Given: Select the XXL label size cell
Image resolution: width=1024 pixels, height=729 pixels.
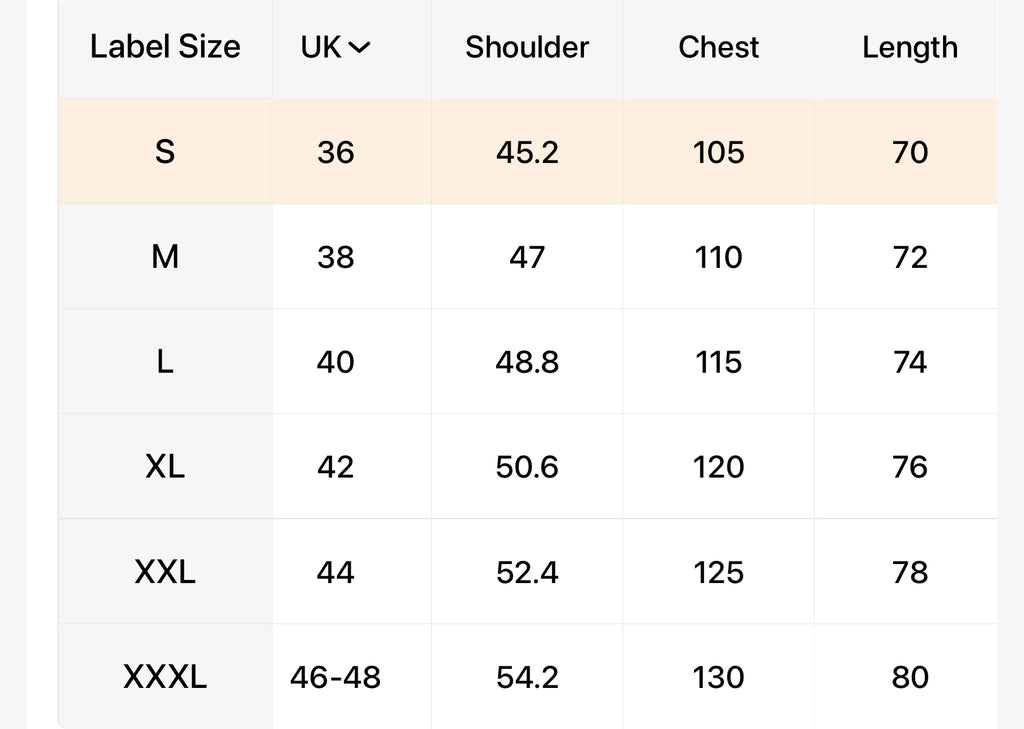Looking at the screenshot, I should pos(165,572).
